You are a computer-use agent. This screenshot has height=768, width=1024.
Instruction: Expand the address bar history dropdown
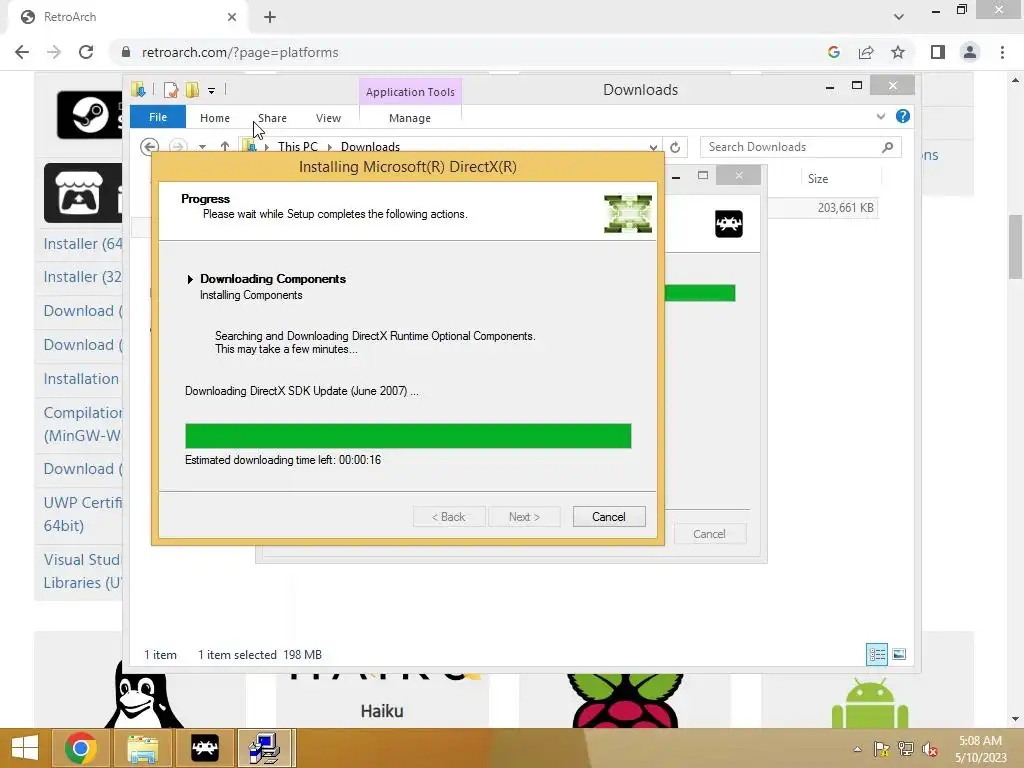[653, 147]
